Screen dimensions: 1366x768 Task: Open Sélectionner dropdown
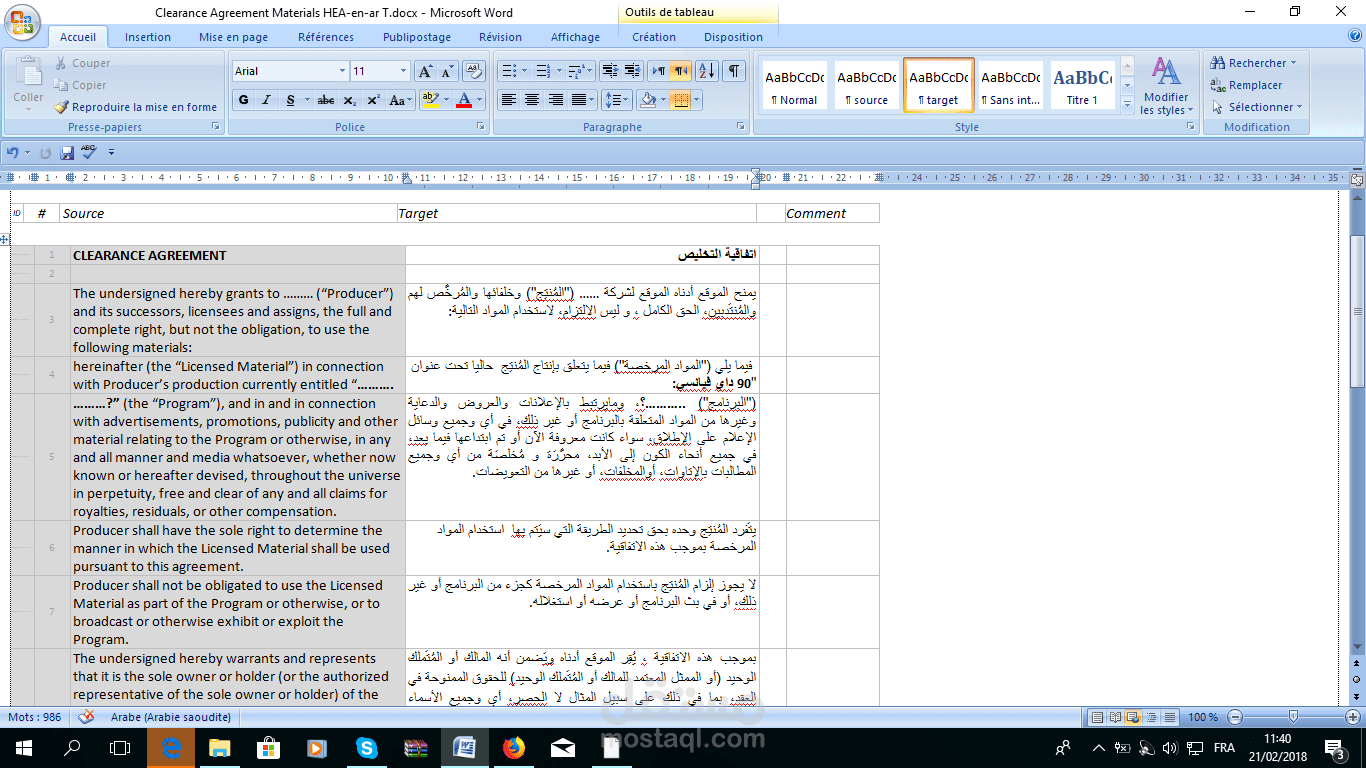pos(1259,107)
